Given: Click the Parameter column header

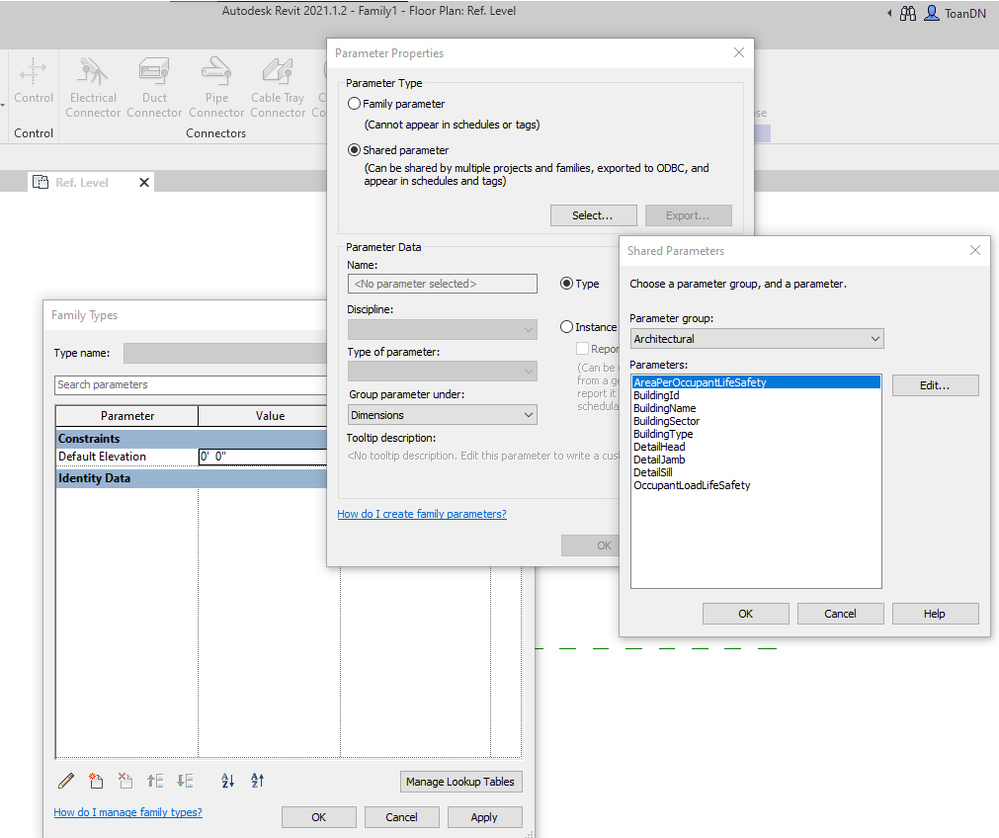Looking at the screenshot, I should 127,415.
